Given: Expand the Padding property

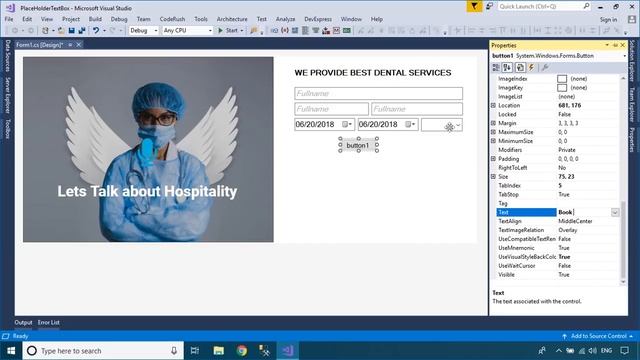Looking at the screenshot, I should (x=493, y=159).
